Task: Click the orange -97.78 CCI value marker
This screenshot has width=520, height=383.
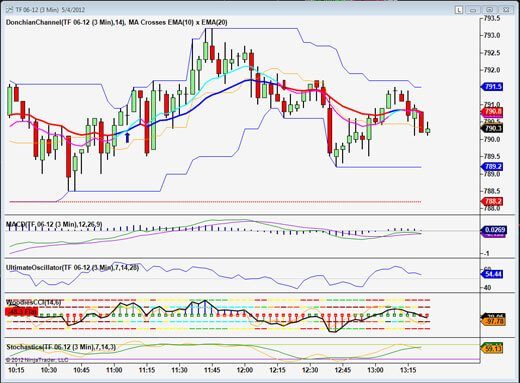Action: (493, 321)
